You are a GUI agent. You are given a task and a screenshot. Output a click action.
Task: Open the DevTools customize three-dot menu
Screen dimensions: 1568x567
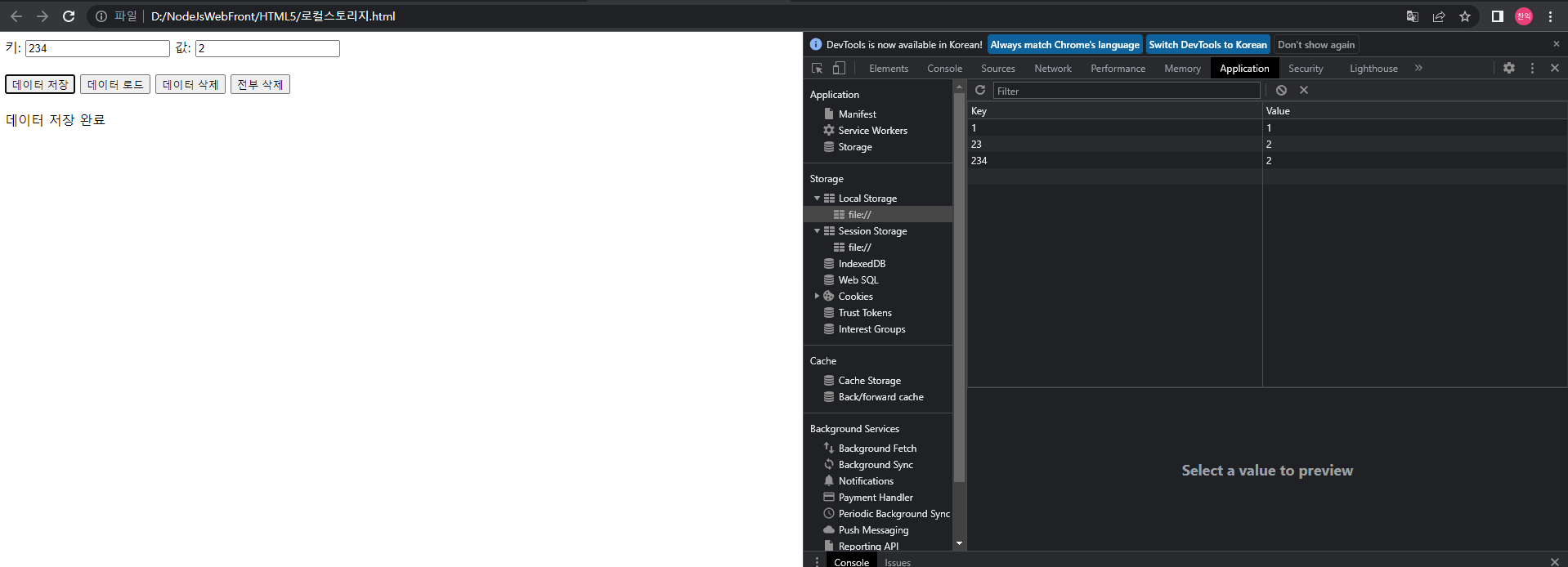click(1532, 69)
